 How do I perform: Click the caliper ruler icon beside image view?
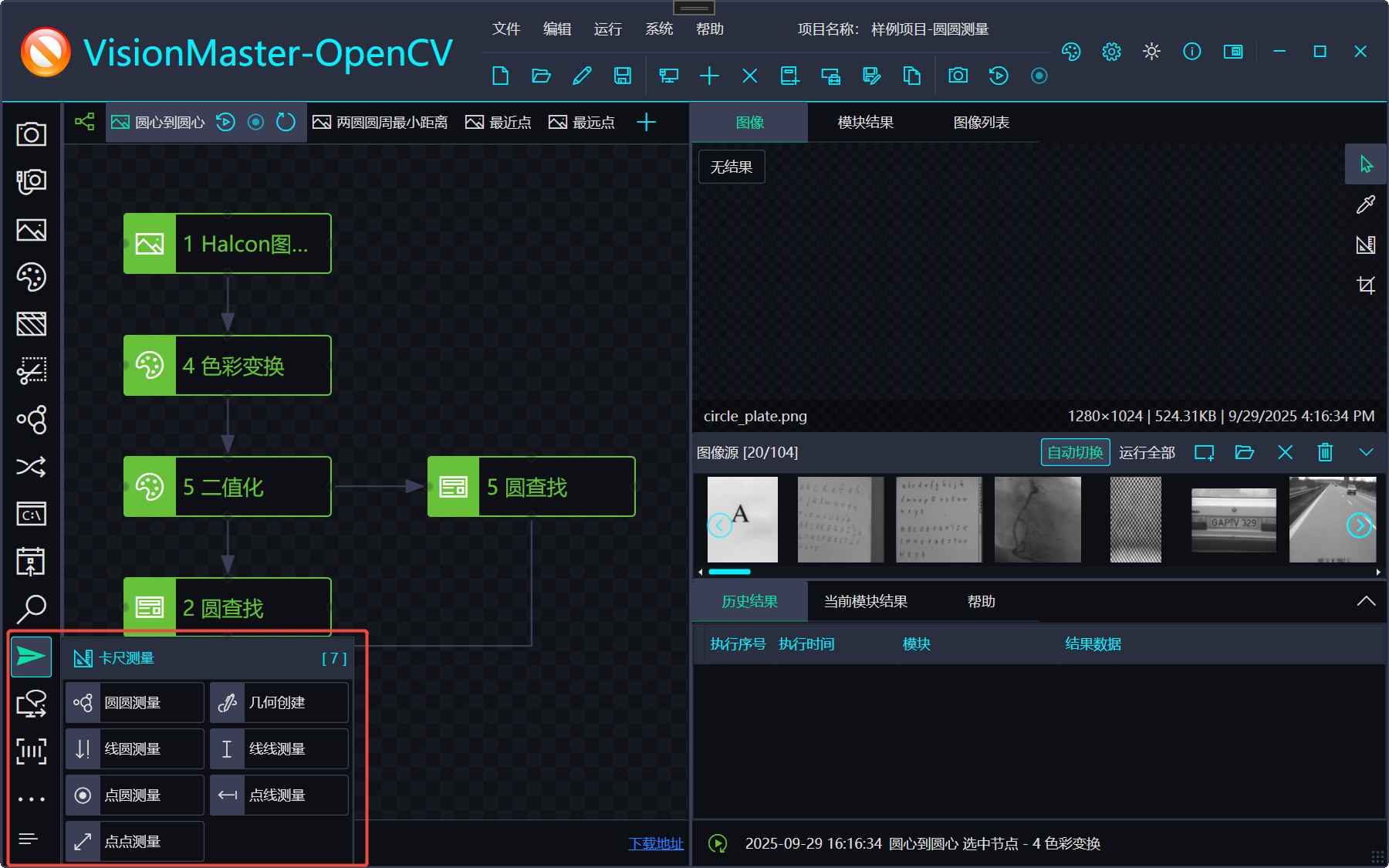pos(1365,245)
